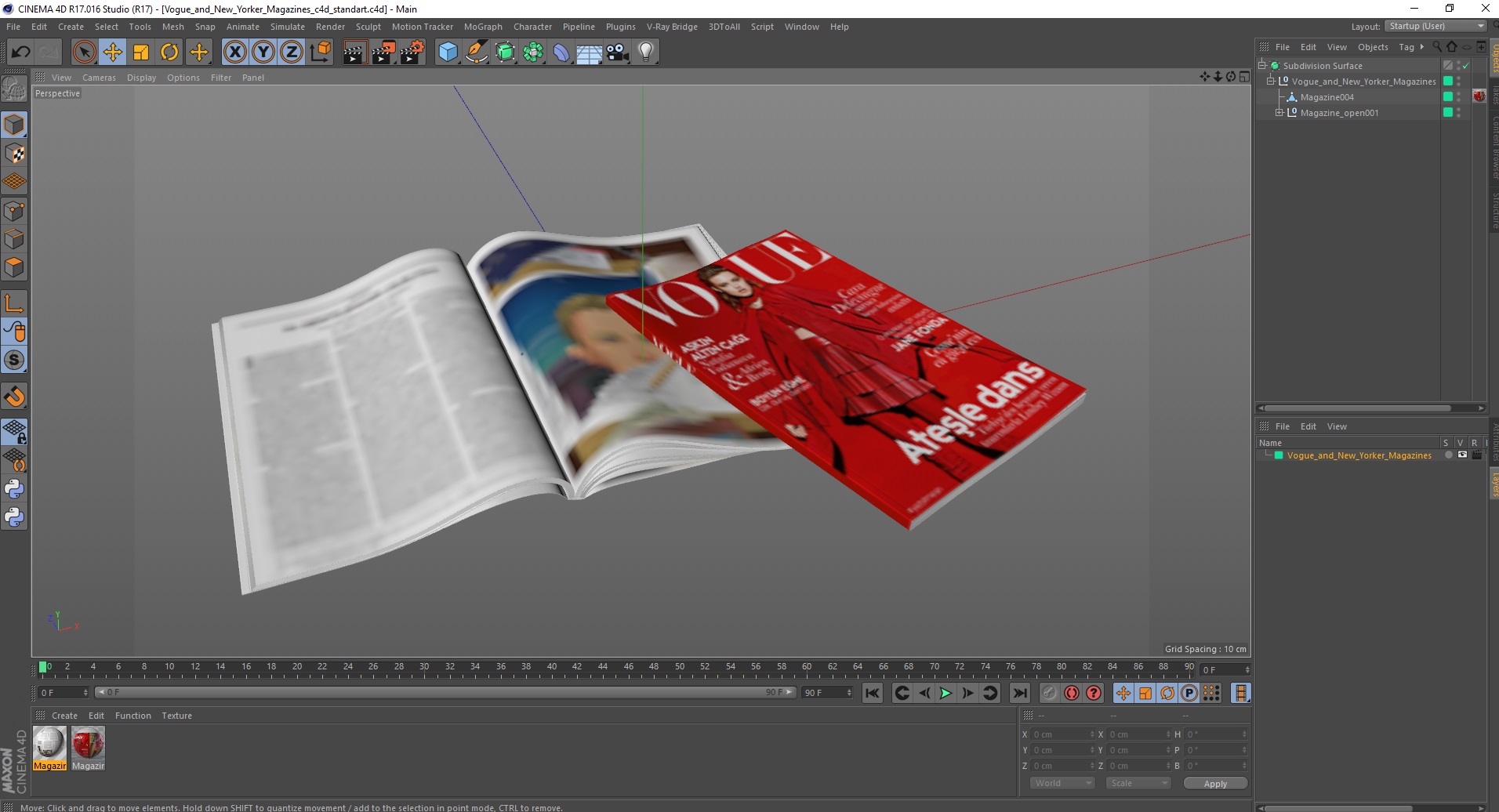Activate the Scale tool in the top toolbar
This screenshot has width=1499, height=812.
[141, 53]
